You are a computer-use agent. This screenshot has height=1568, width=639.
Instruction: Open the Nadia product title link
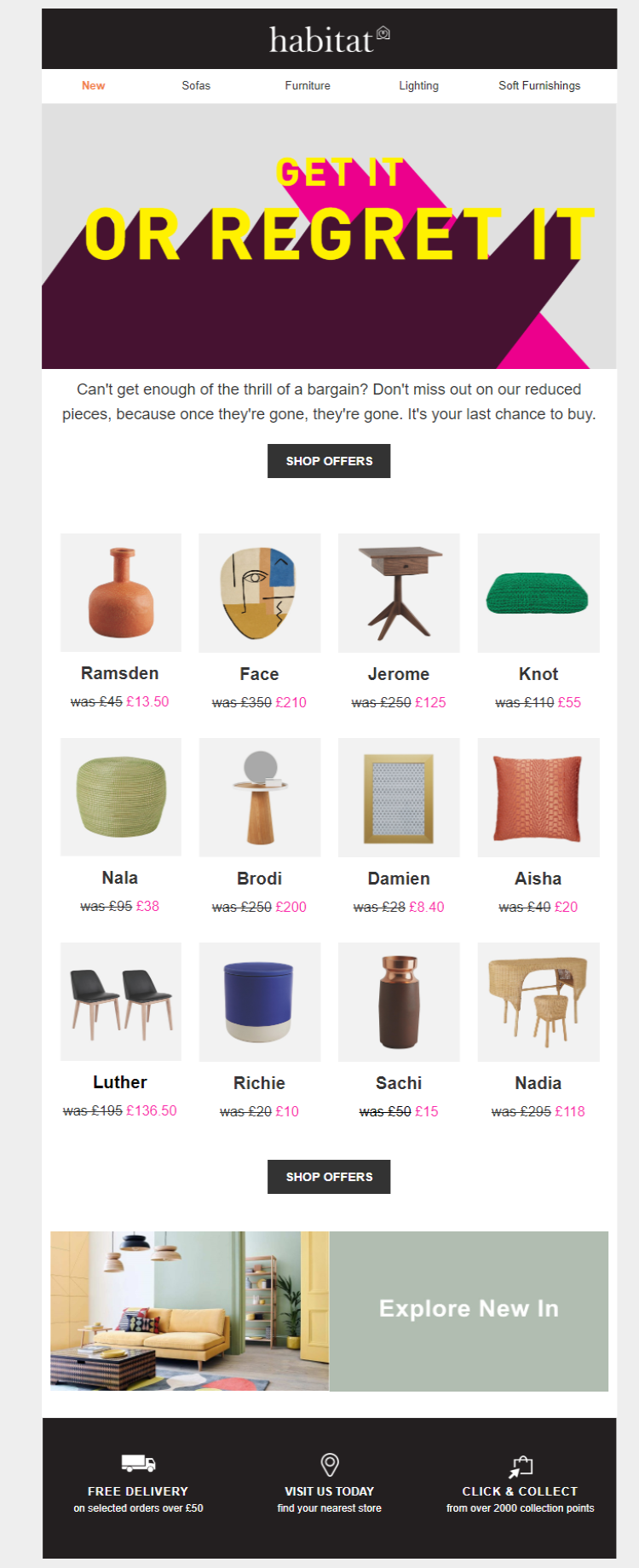click(538, 1083)
